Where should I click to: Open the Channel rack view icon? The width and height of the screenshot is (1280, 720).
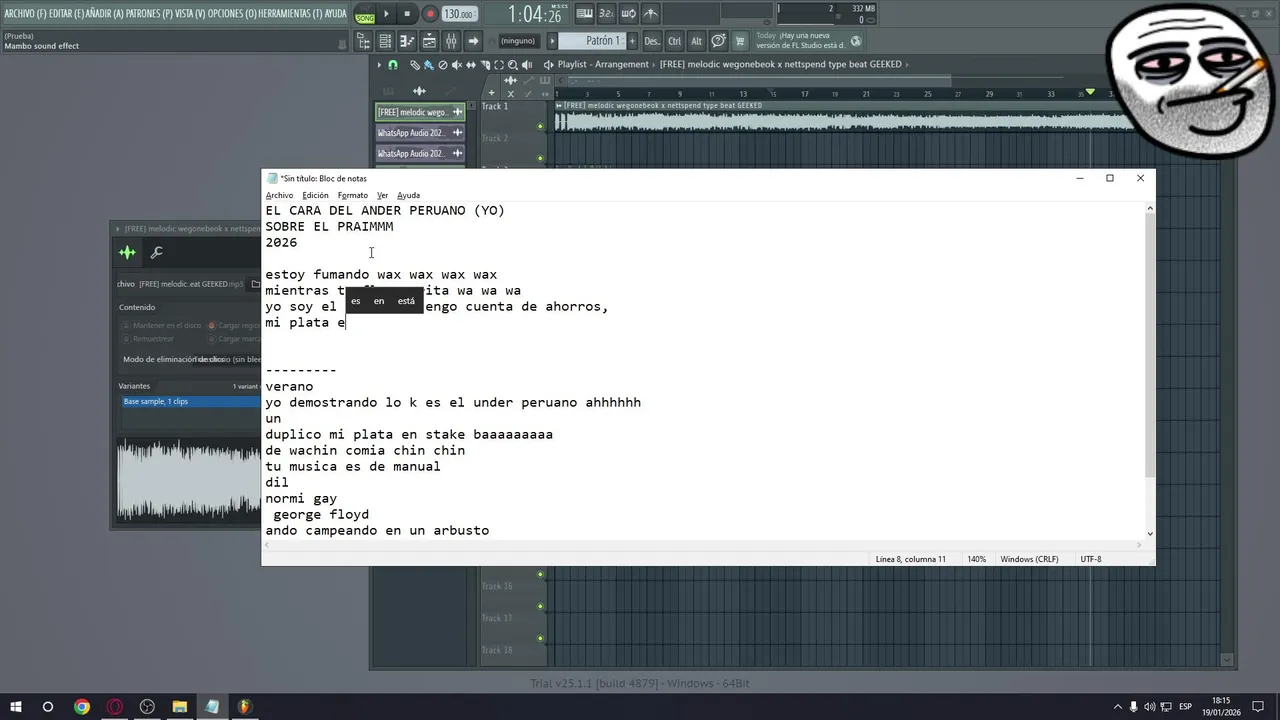[385, 41]
